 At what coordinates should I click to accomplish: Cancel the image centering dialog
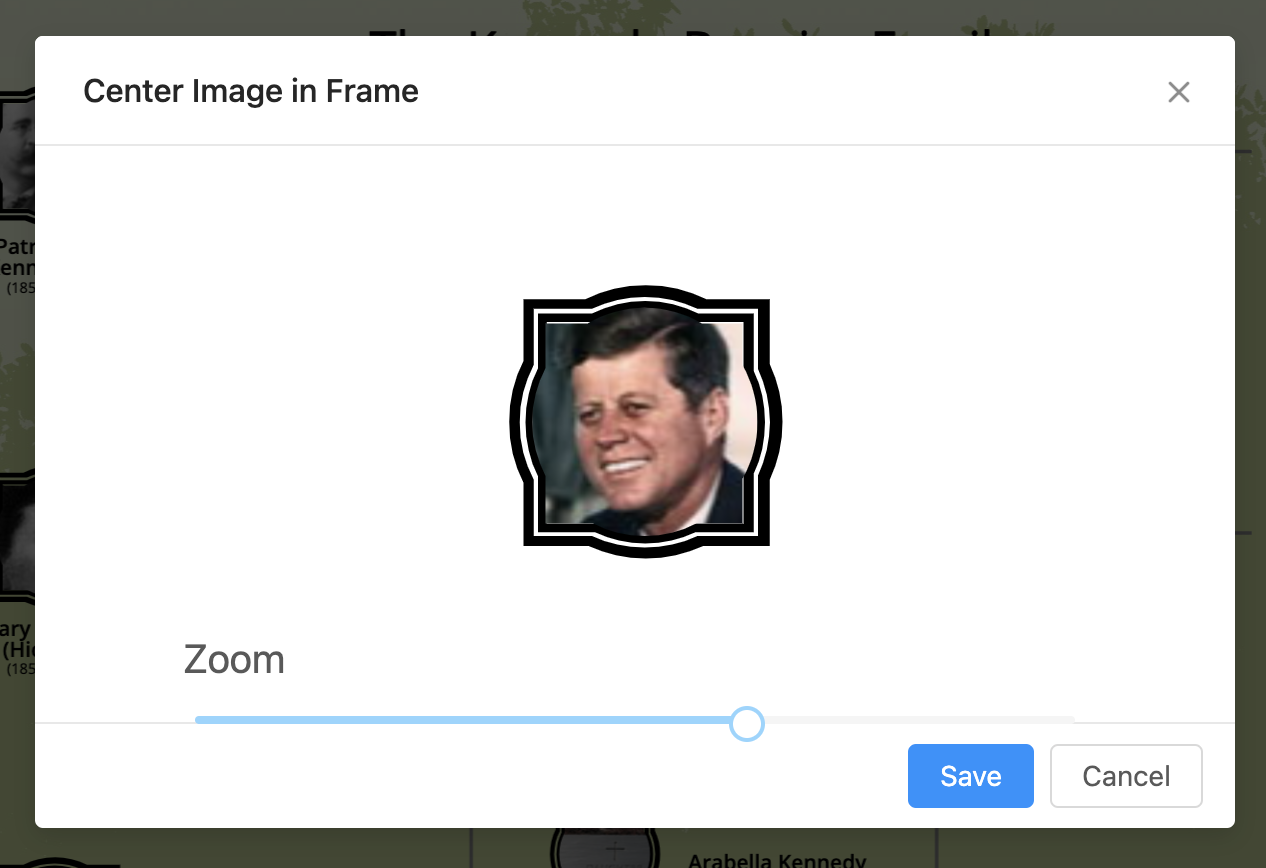(x=1126, y=776)
